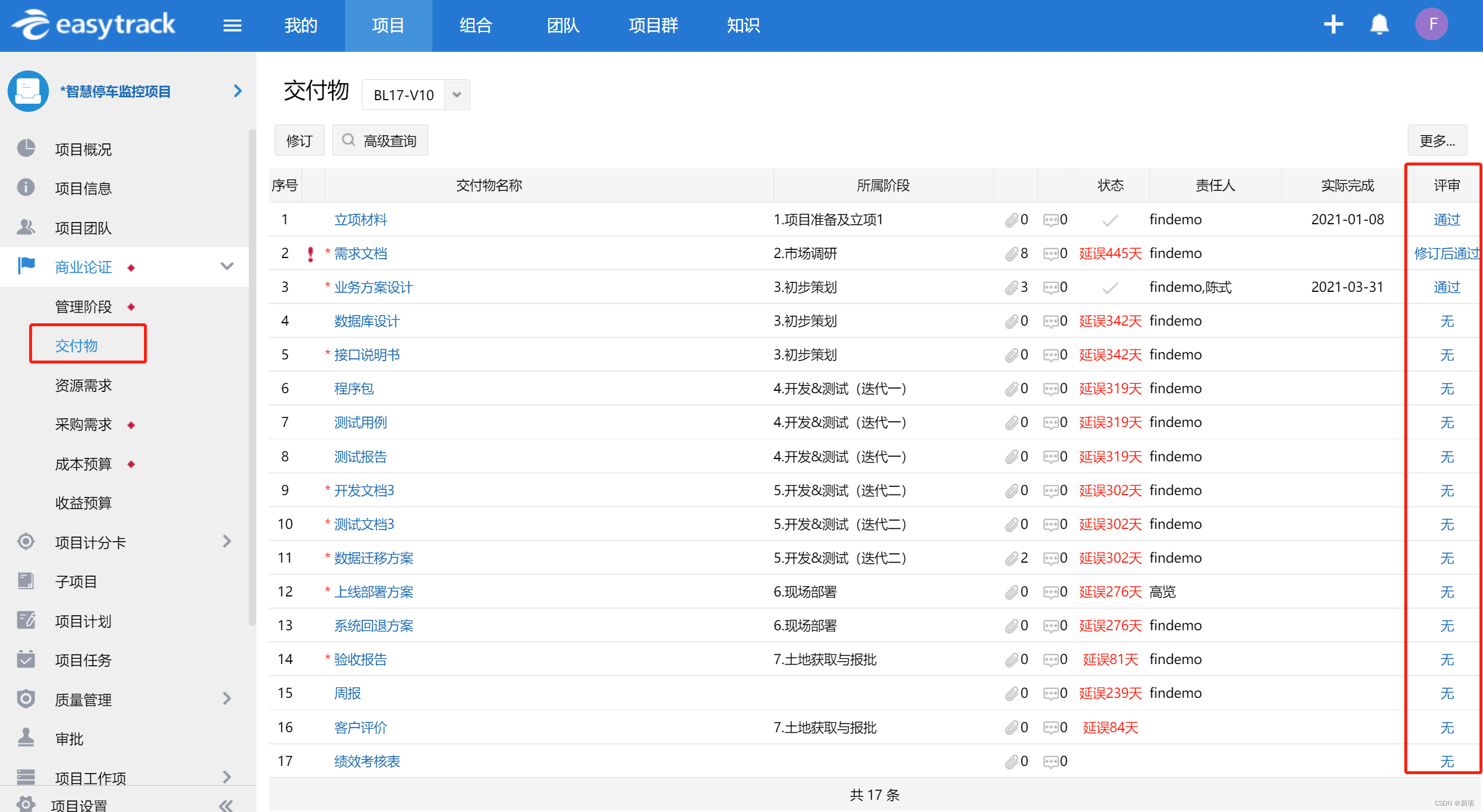Click attachment icon for 数据迁移方案
Viewport: 1483px width, 812px height.
[1011, 558]
